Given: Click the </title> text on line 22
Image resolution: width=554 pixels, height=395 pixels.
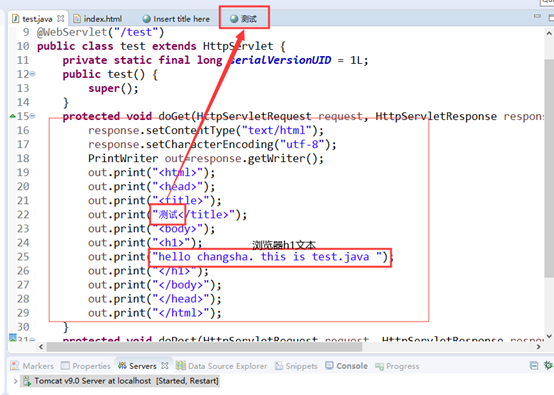Looking at the screenshot, I should coord(203,214).
